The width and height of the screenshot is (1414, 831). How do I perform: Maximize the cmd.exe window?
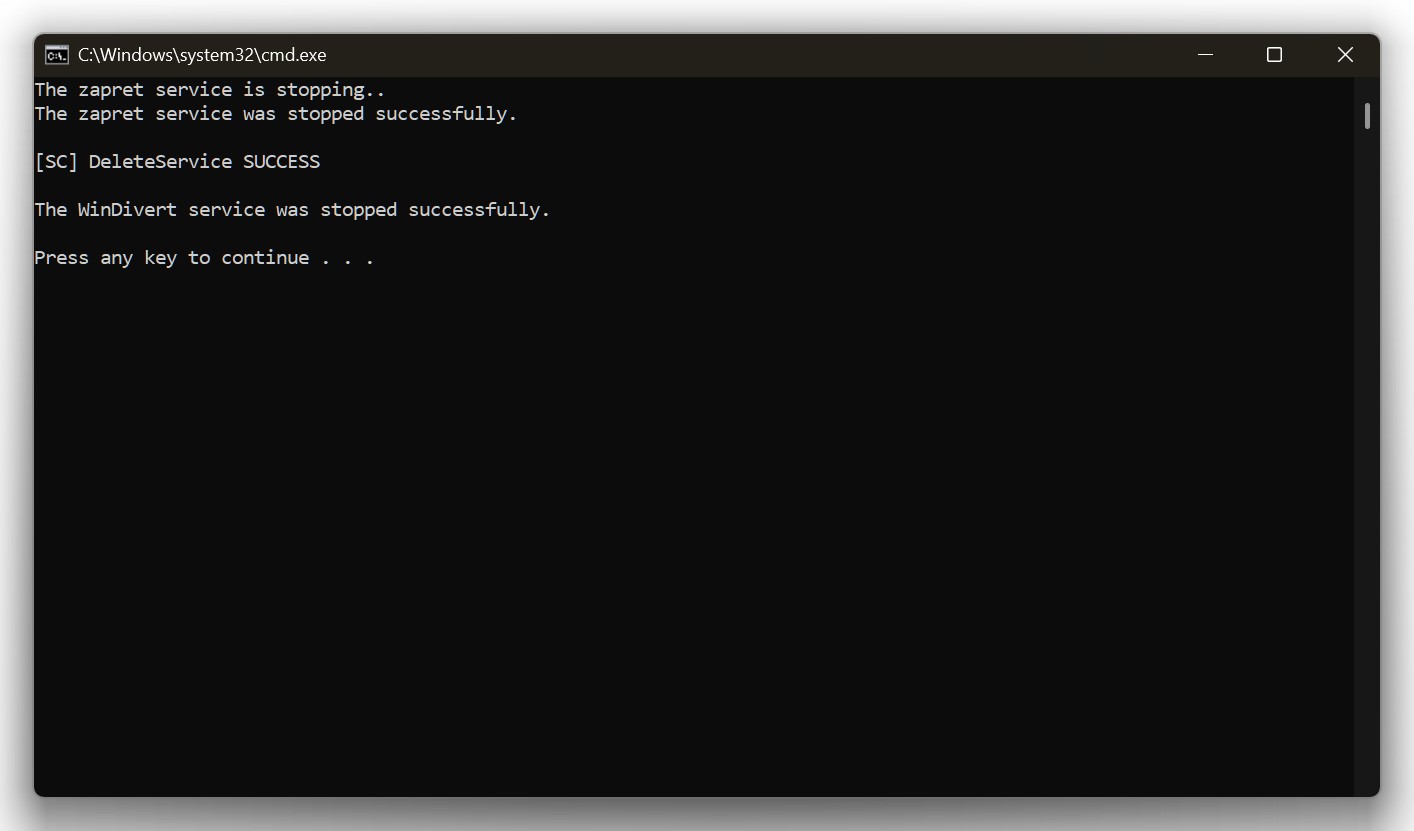[1274, 55]
